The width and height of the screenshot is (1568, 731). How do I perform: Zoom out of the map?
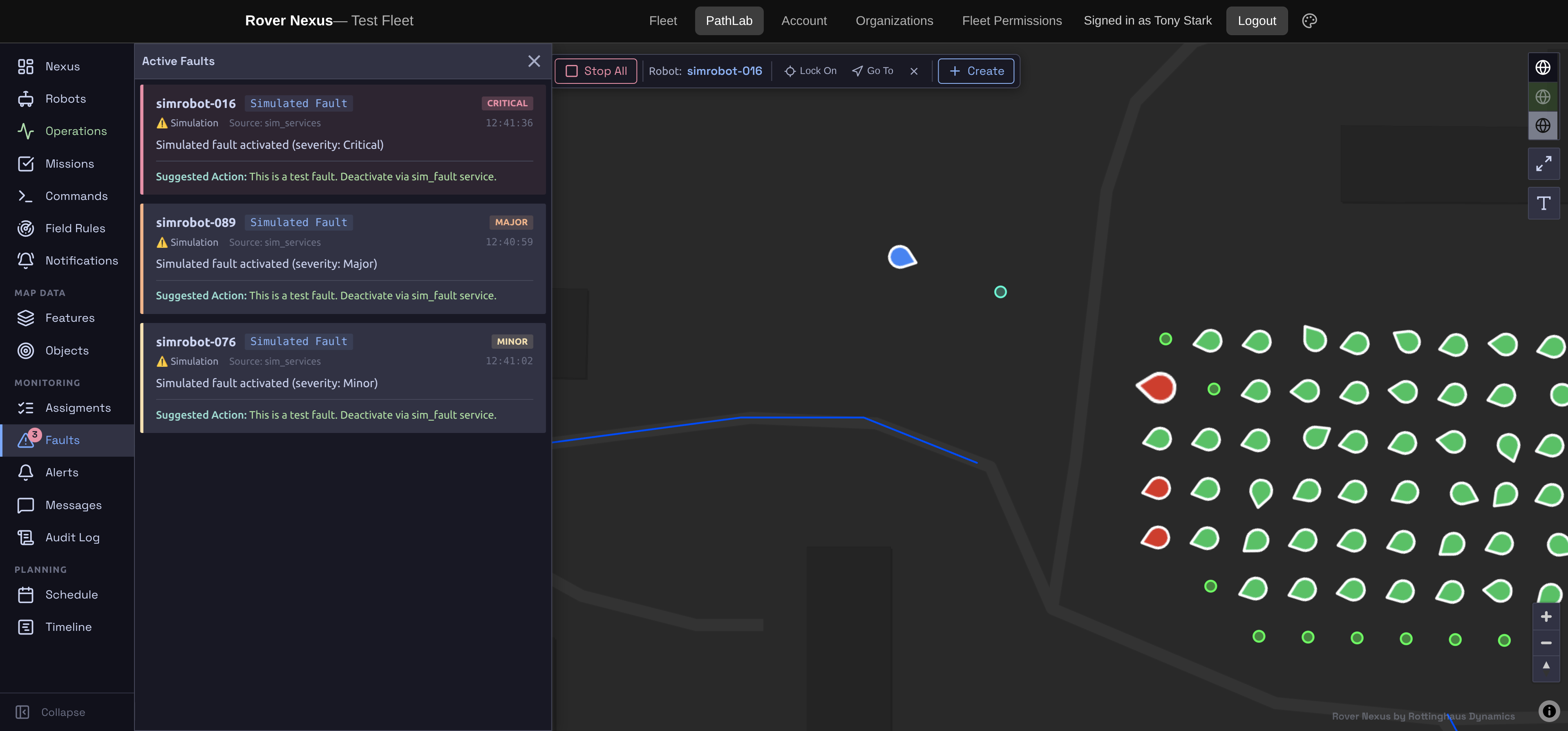(x=1546, y=643)
